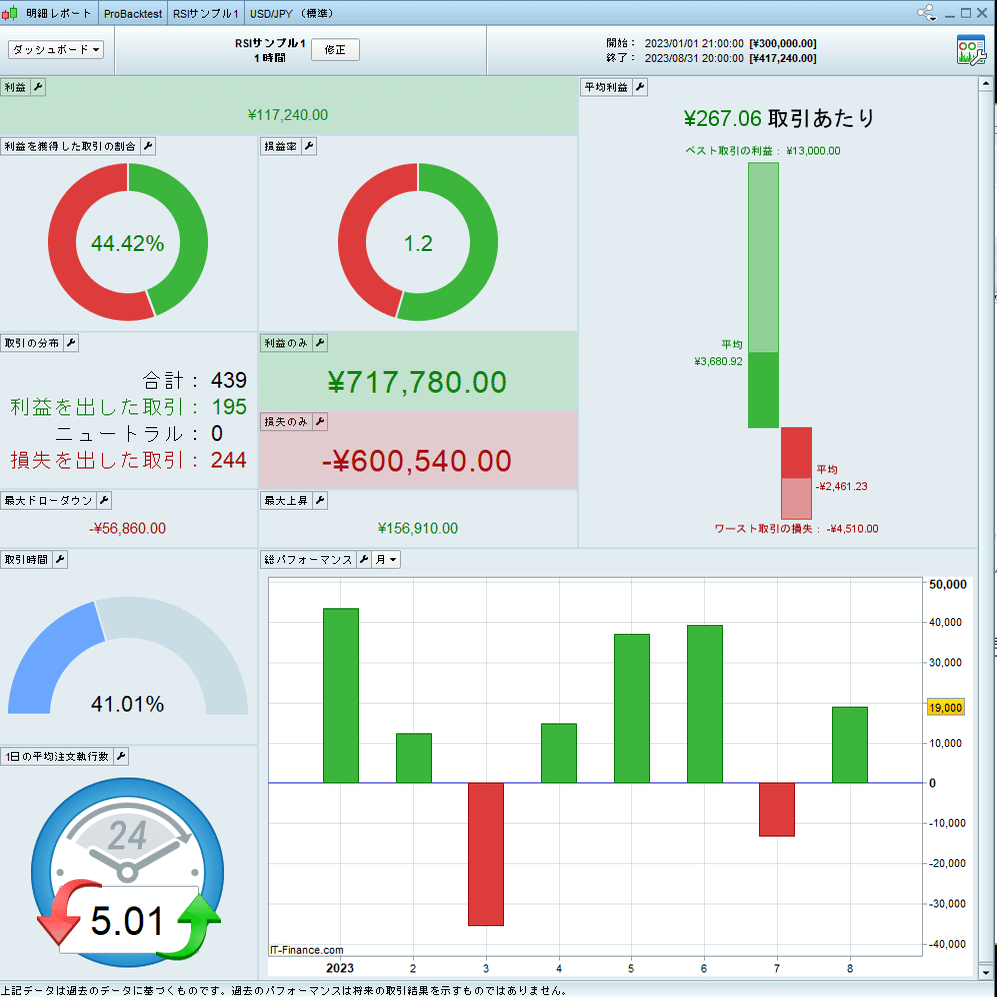The image size is (997, 997).
Task: Open wrench settings for 平均利益 panel
Action: pos(640,87)
